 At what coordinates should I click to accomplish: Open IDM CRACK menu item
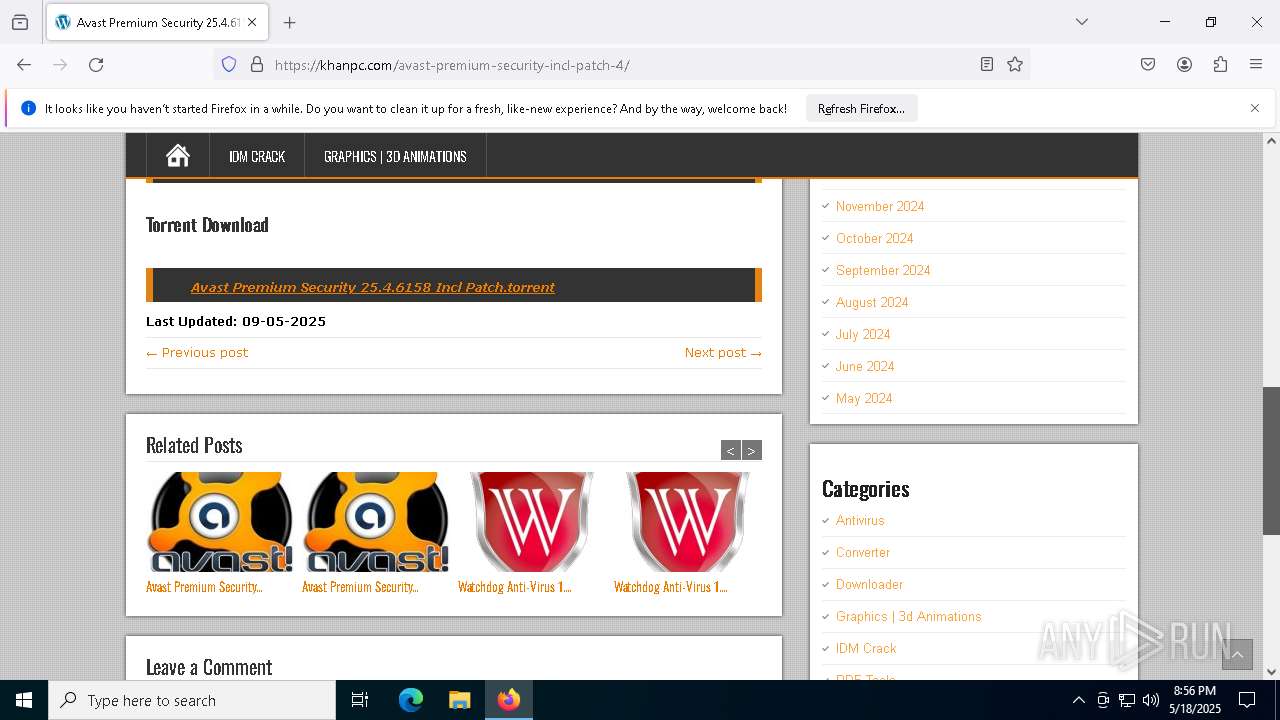tap(257, 156)
